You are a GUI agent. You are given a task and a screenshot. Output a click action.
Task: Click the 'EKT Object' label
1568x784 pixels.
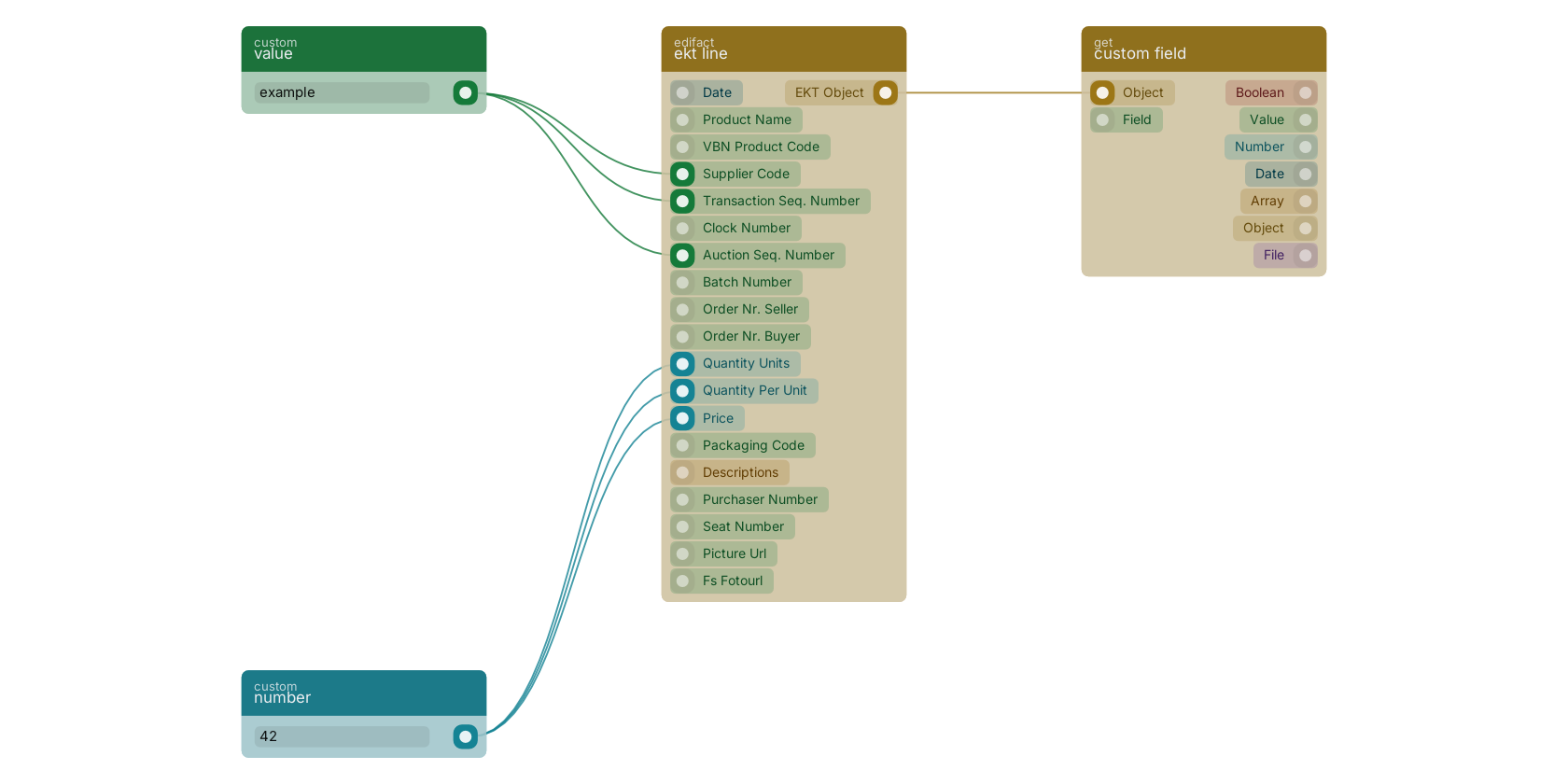pos(830,92)
